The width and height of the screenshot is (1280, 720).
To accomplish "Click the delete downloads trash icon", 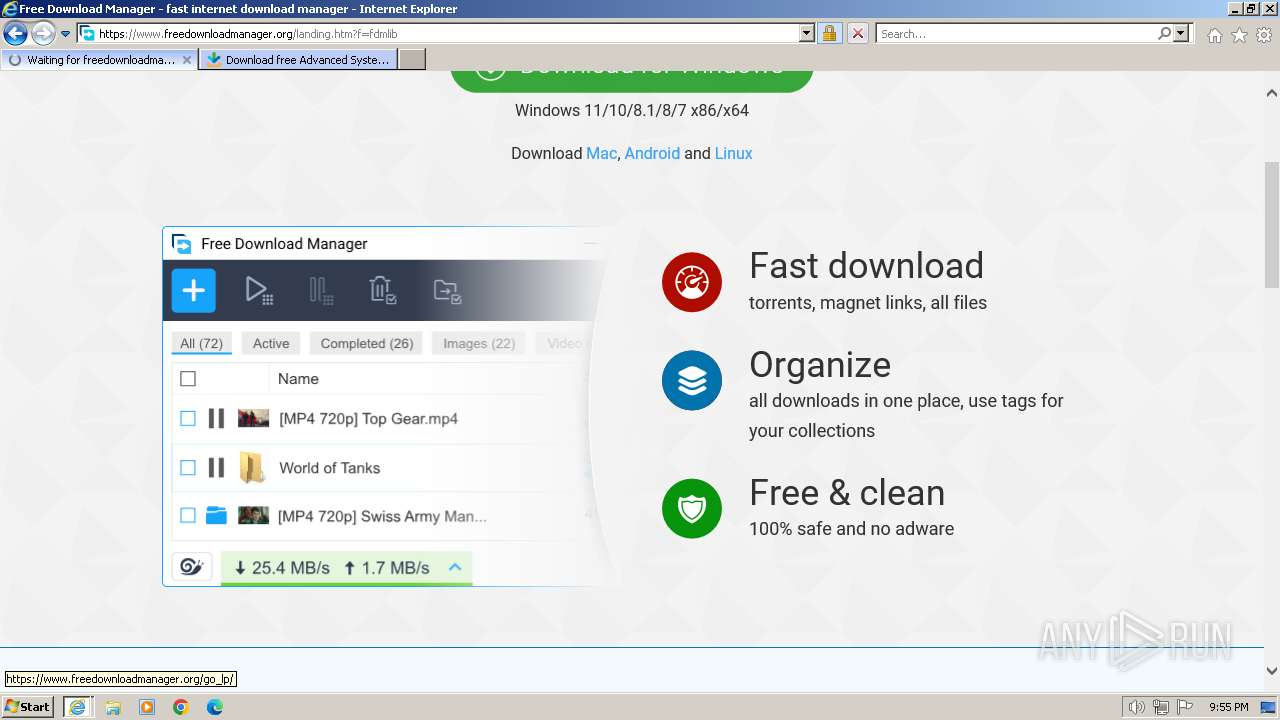I will (x=383, y=291).
